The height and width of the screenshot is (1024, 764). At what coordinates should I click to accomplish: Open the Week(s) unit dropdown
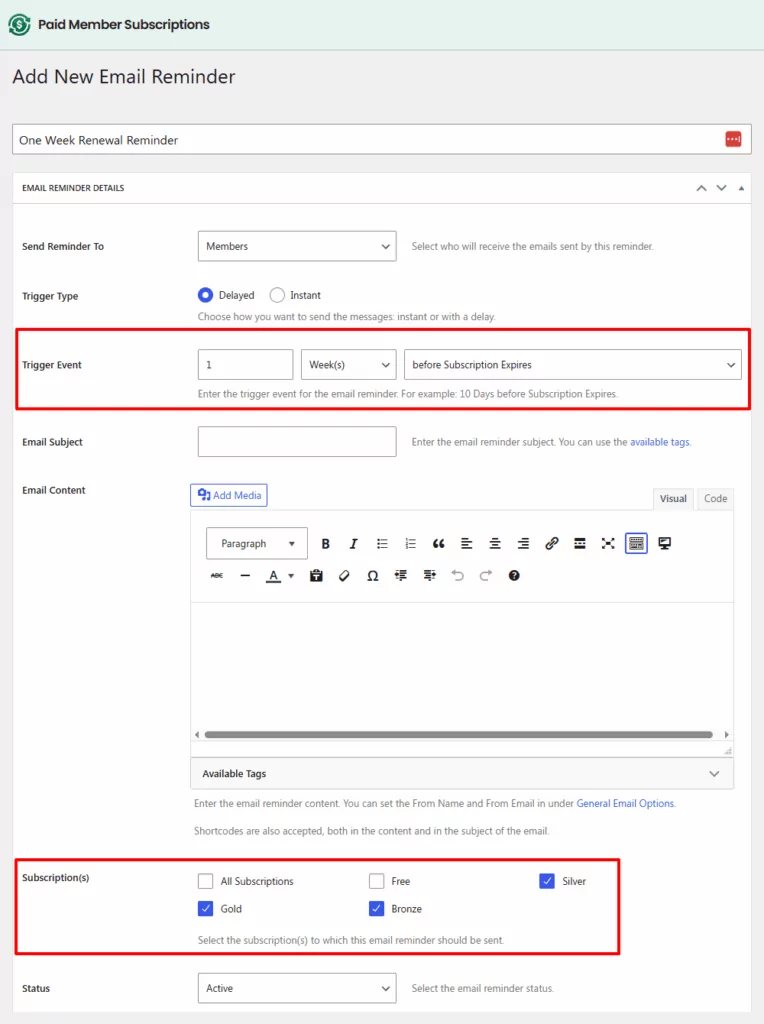pos(348,365)
